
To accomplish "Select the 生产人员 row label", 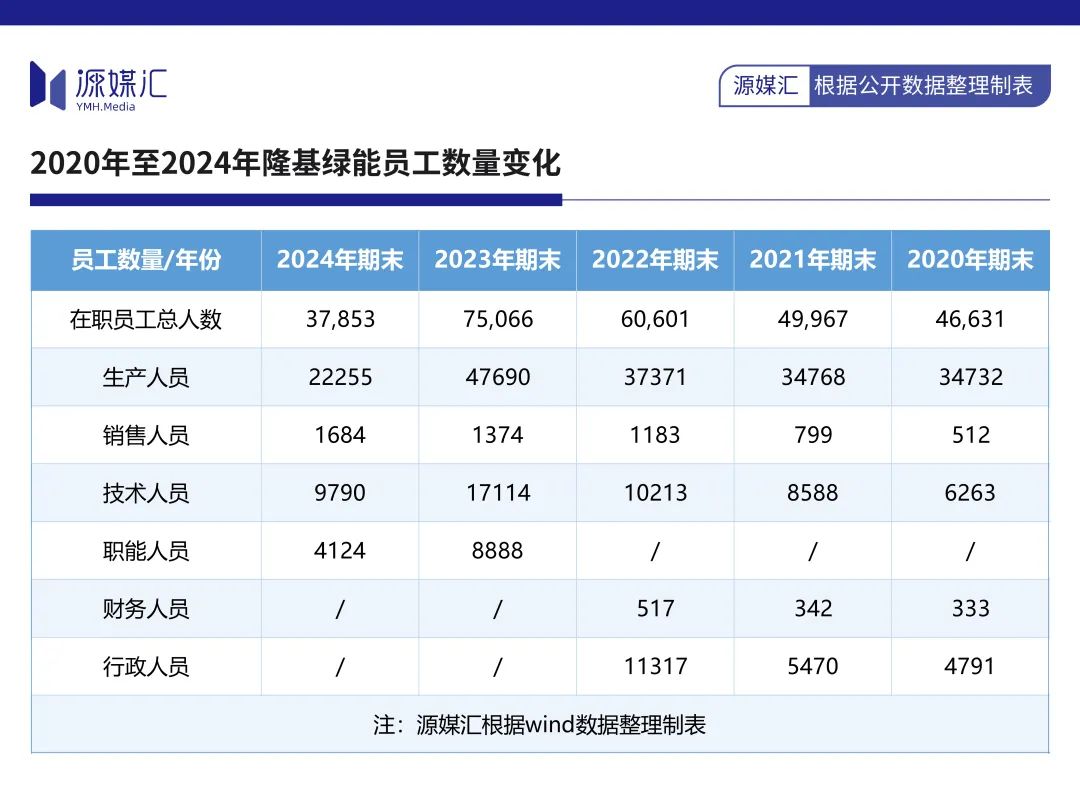I will 146,377.
